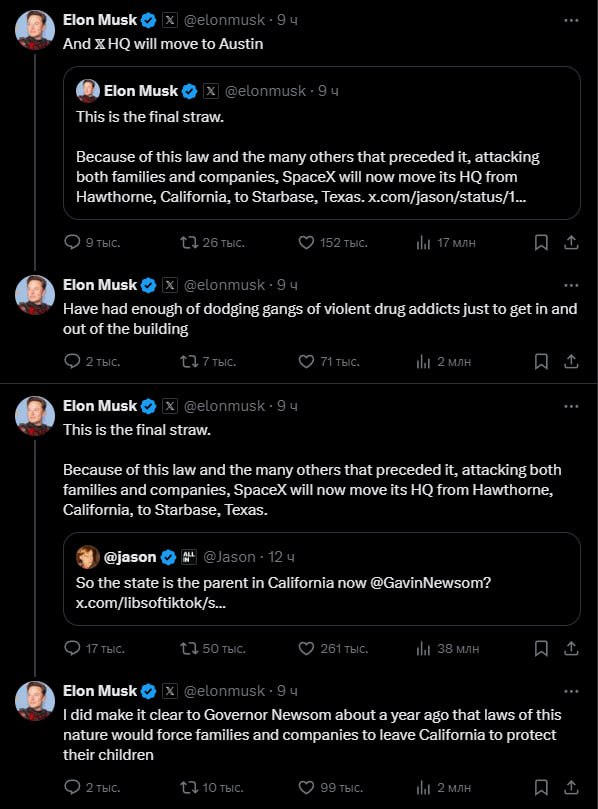Share the Governor Newsom tweet
598x809 pixels.
(x=571, y=787)
